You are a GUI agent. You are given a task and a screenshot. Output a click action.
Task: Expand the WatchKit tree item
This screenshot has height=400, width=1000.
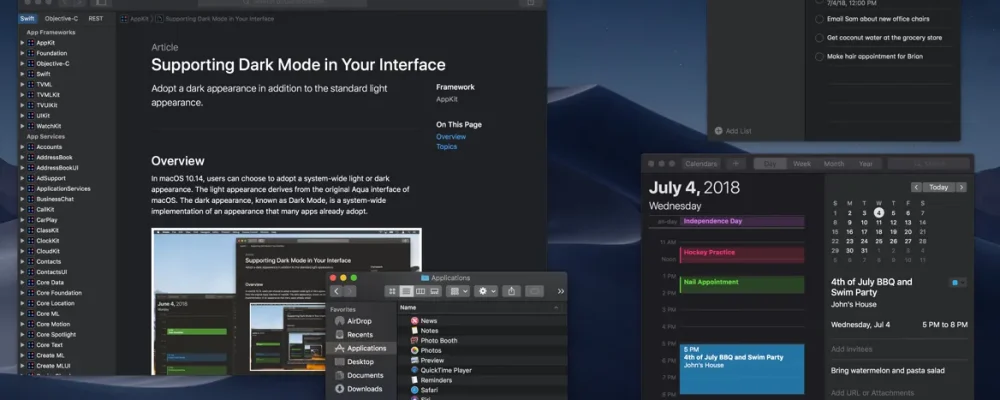22,126
